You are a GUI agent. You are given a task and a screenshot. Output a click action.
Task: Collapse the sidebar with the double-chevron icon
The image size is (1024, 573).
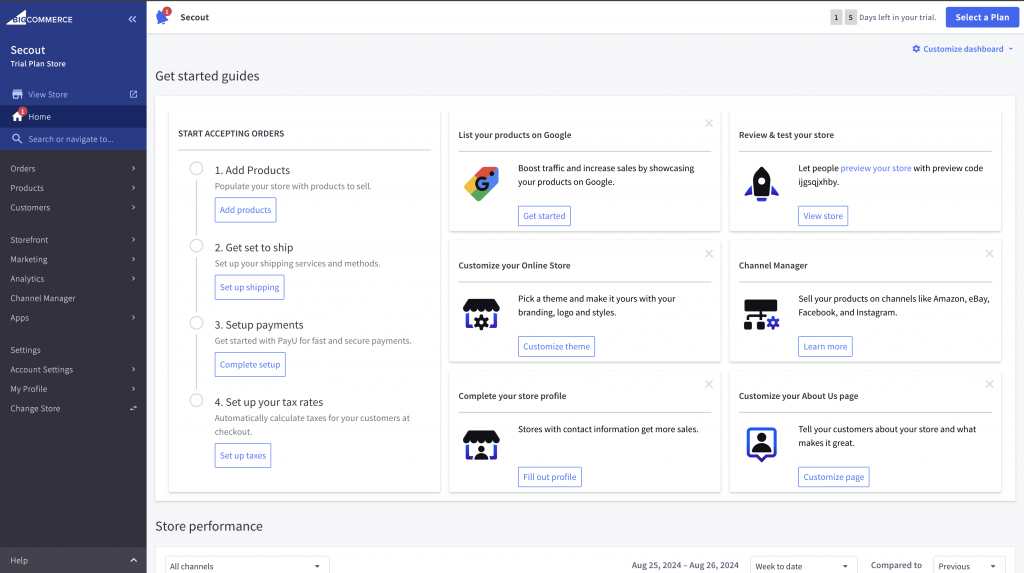132,19
